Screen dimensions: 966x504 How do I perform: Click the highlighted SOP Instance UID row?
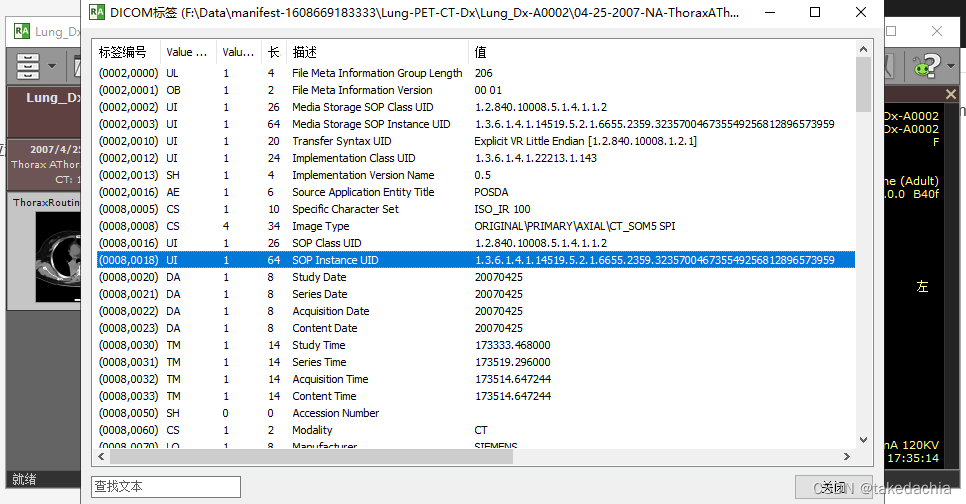coord(476,260)
